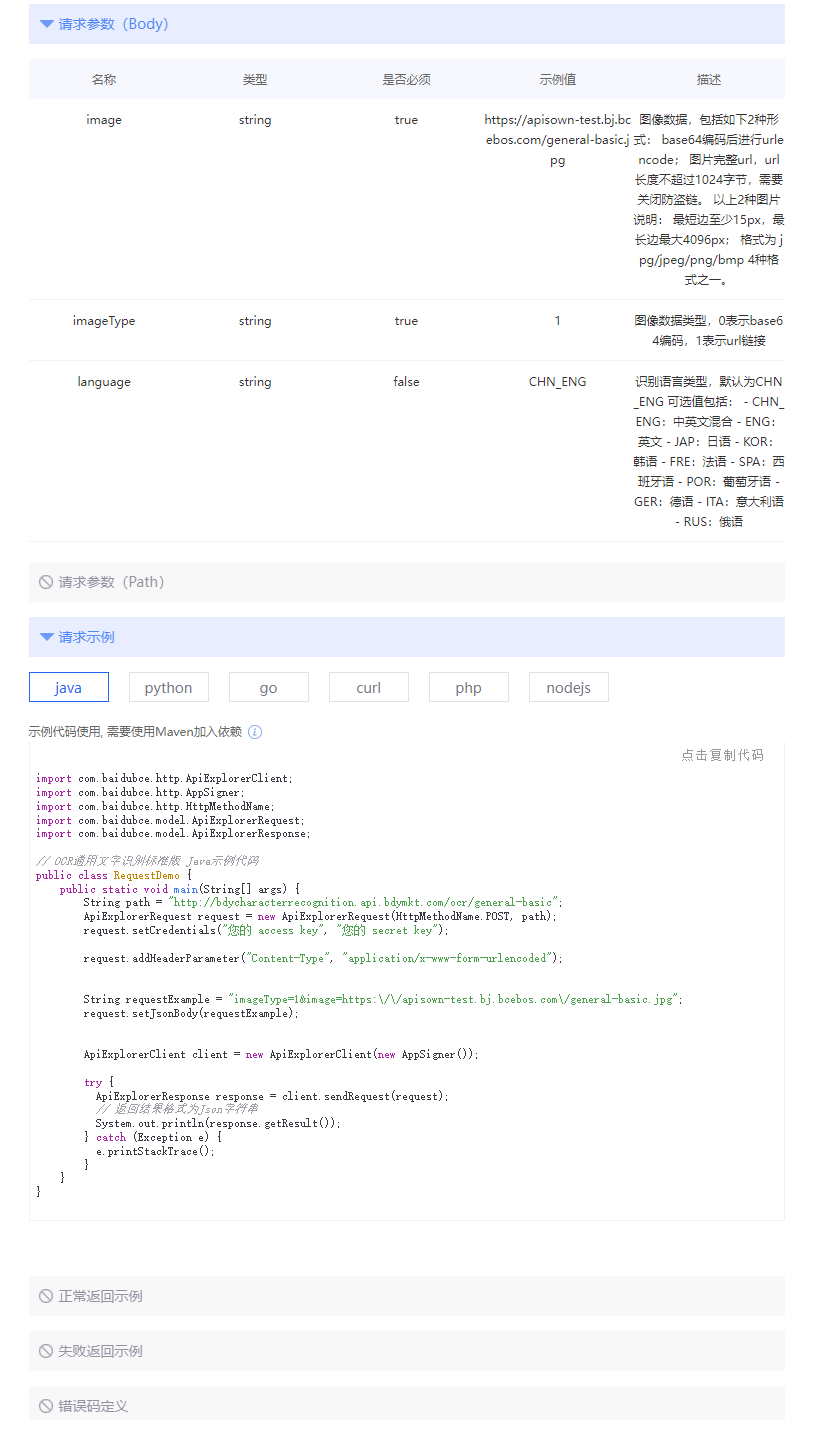This screenshot has height=1456, width=824.
Task: Click the String path code line
Action: [x=323, y=902]
